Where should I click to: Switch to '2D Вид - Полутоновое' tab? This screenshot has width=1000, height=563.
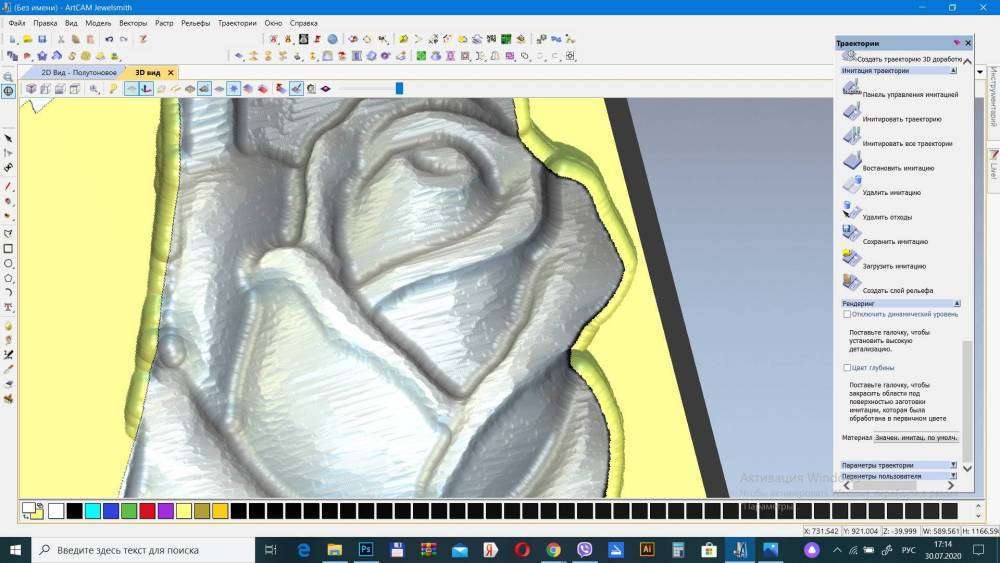click(78, 73)
